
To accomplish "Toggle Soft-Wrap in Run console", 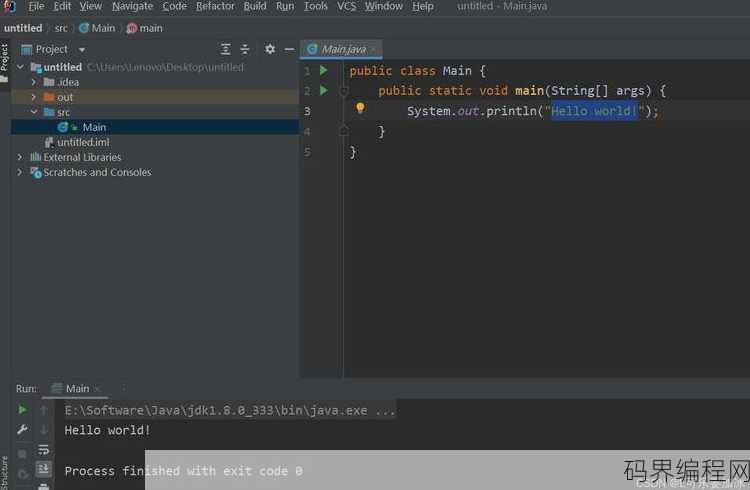I will click(x=44, y=450).
